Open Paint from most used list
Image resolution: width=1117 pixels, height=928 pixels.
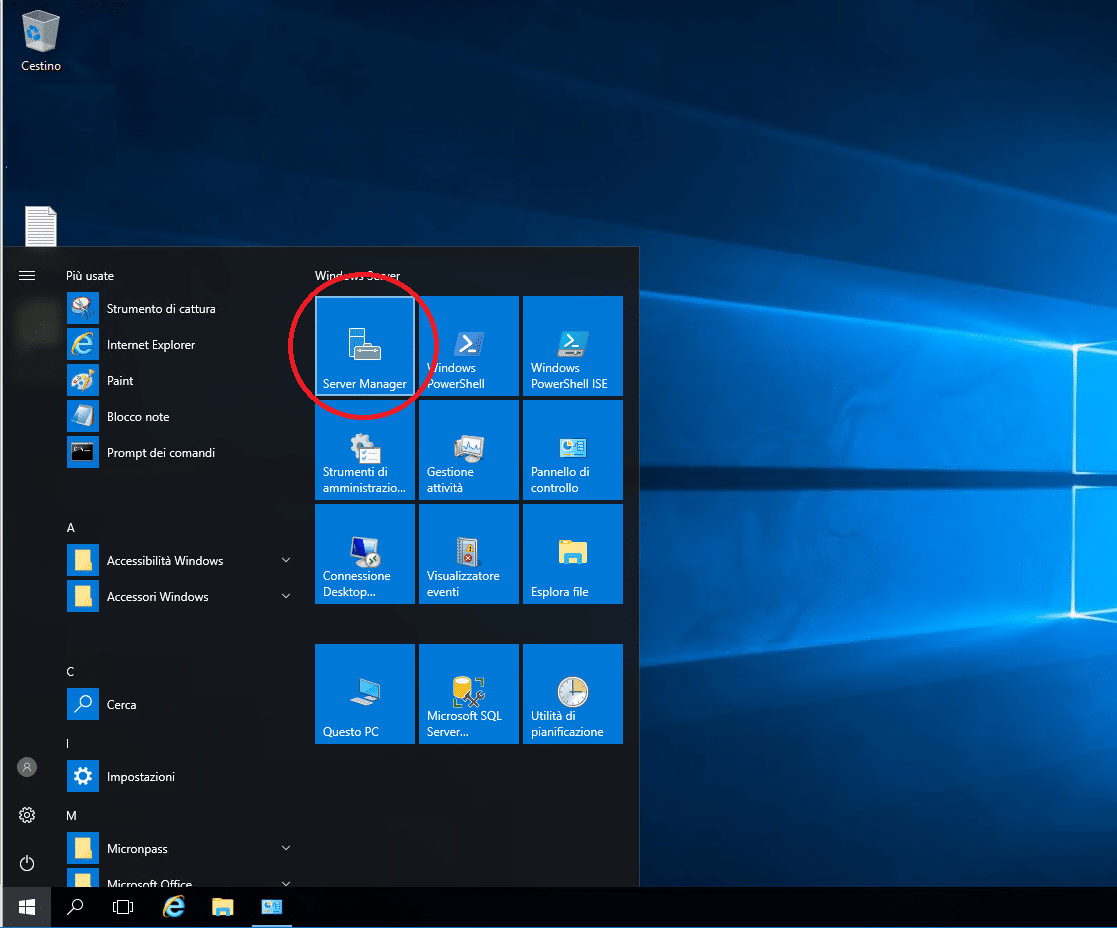pos(180,380)
